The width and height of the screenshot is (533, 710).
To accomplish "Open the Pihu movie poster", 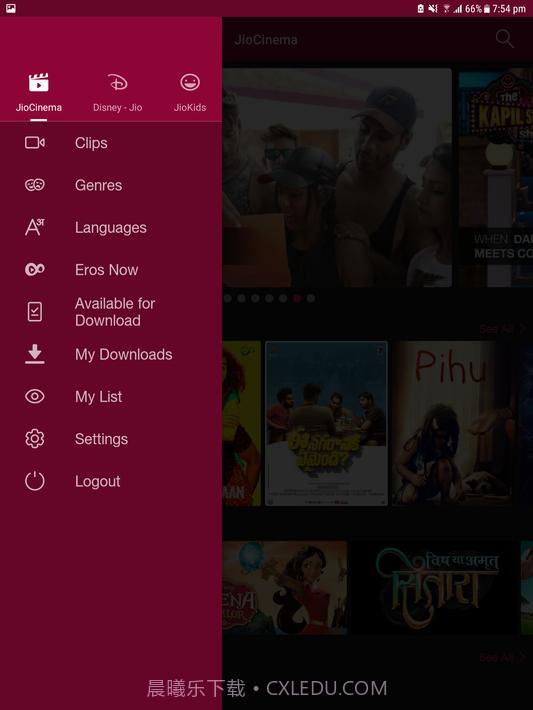I will [452, 423].
